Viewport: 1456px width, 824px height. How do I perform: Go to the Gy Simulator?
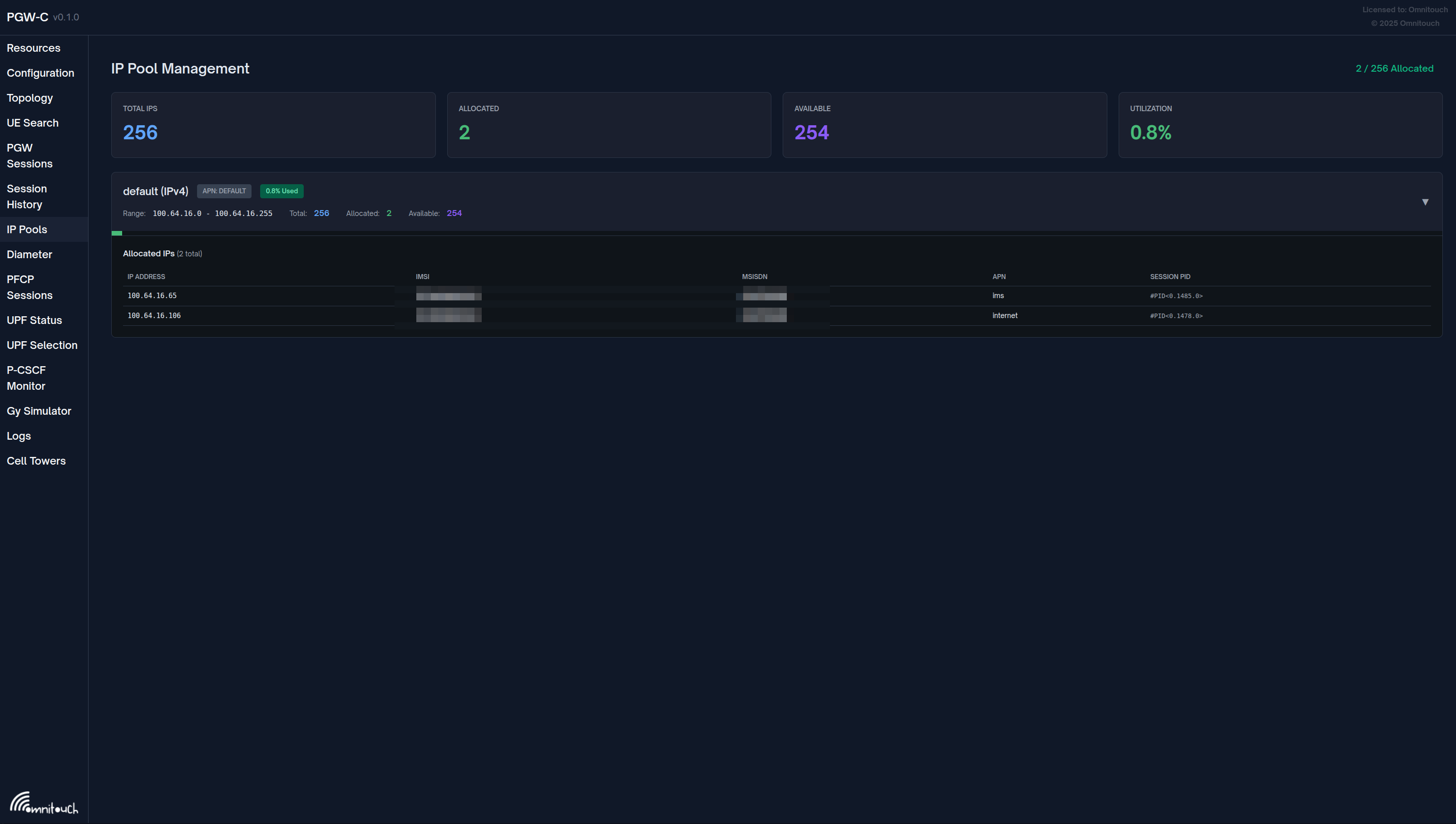(x=39, y=411)
